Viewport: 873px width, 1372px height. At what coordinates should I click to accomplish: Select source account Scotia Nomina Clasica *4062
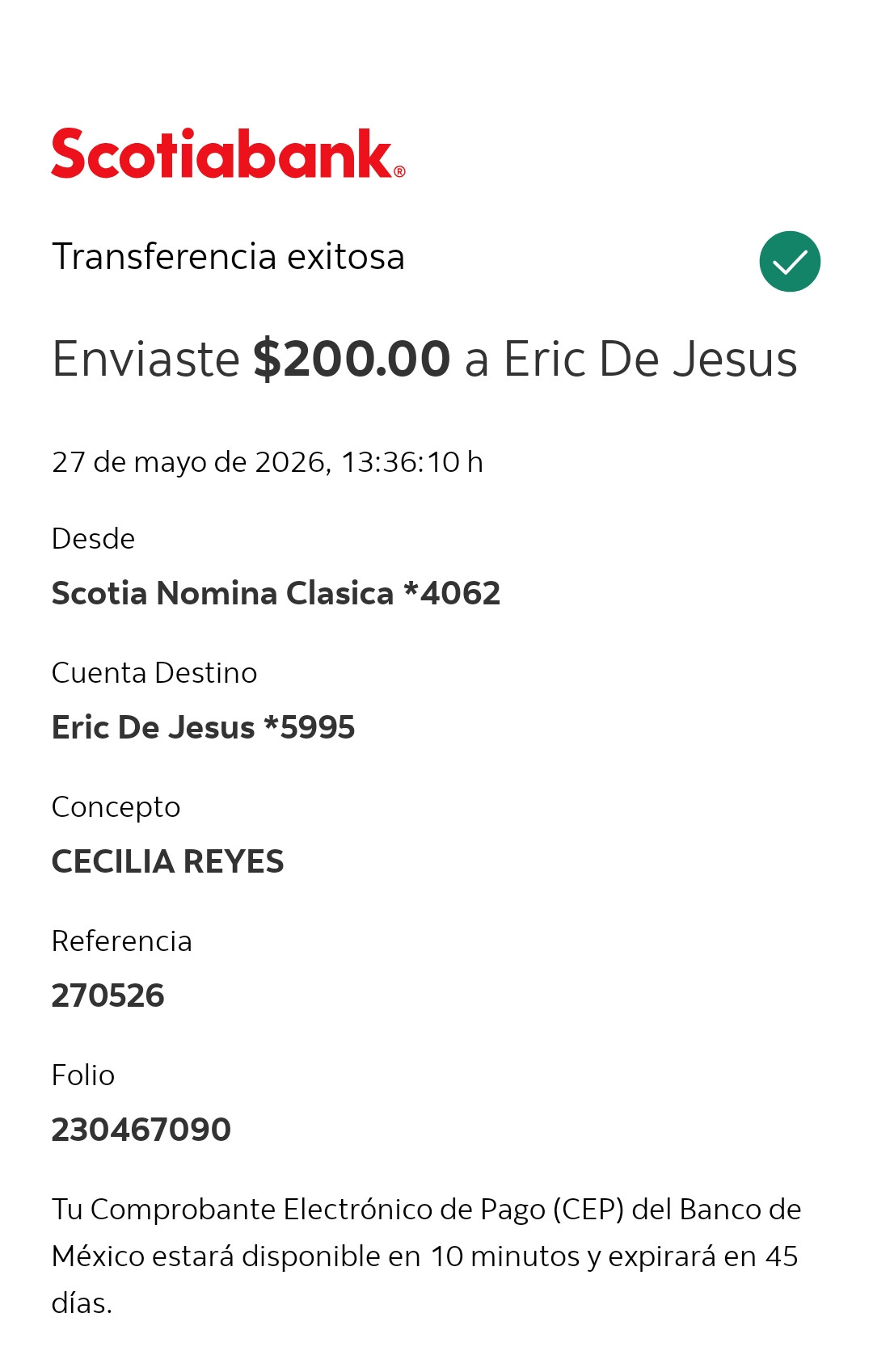pyautogui.click(x=276, y=593)
